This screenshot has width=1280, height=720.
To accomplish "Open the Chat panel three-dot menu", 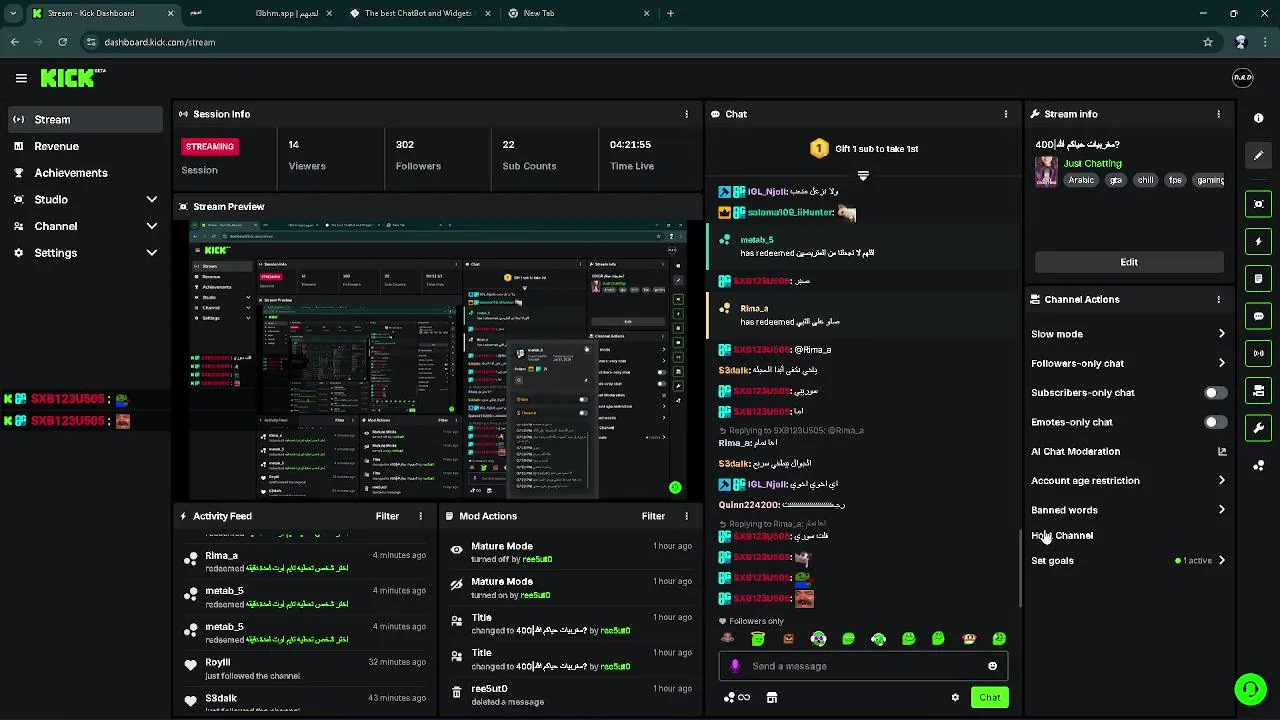I will [1005, 114].
